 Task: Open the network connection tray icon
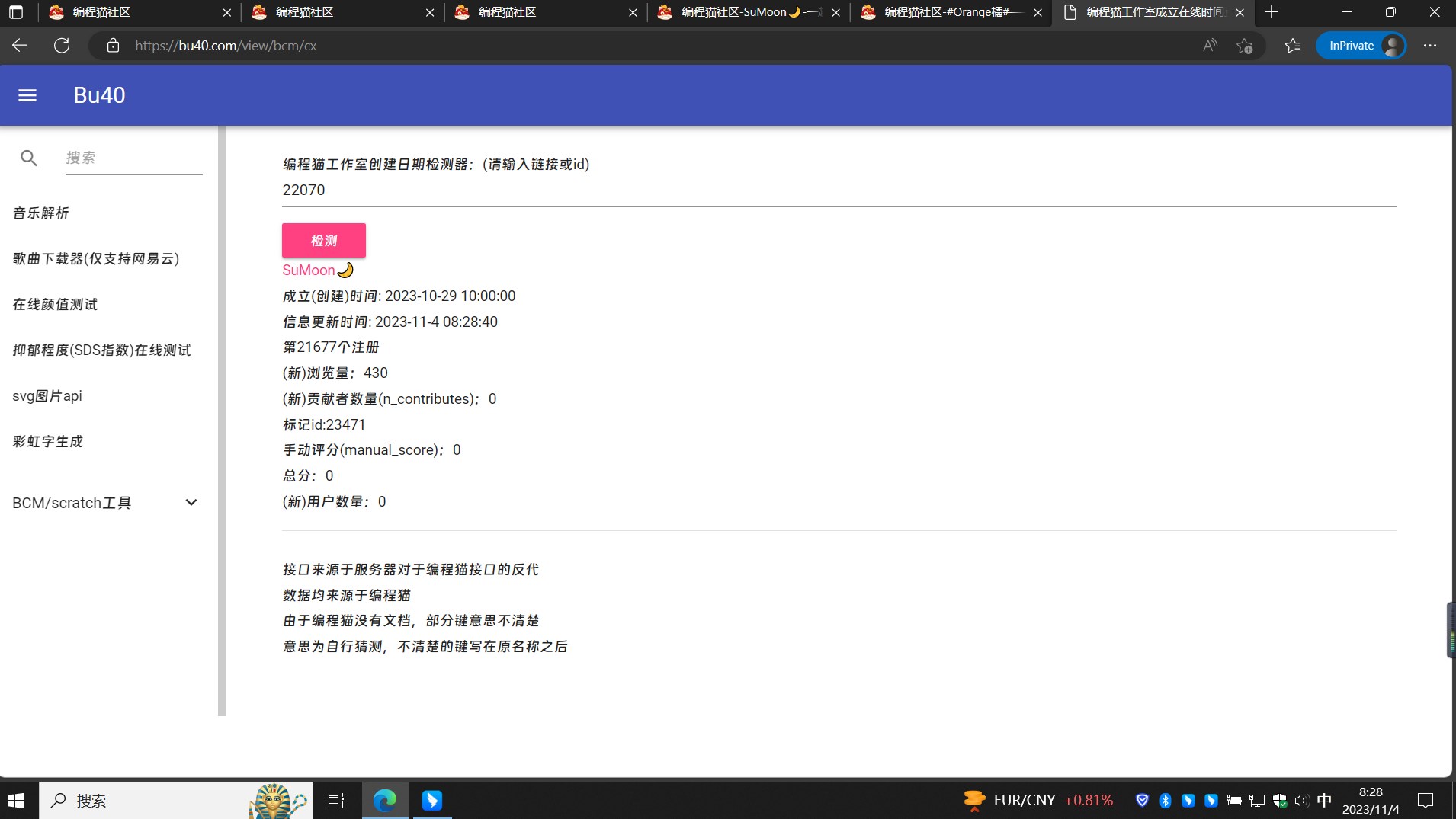pyautogui.click(x=1257, y=801)
